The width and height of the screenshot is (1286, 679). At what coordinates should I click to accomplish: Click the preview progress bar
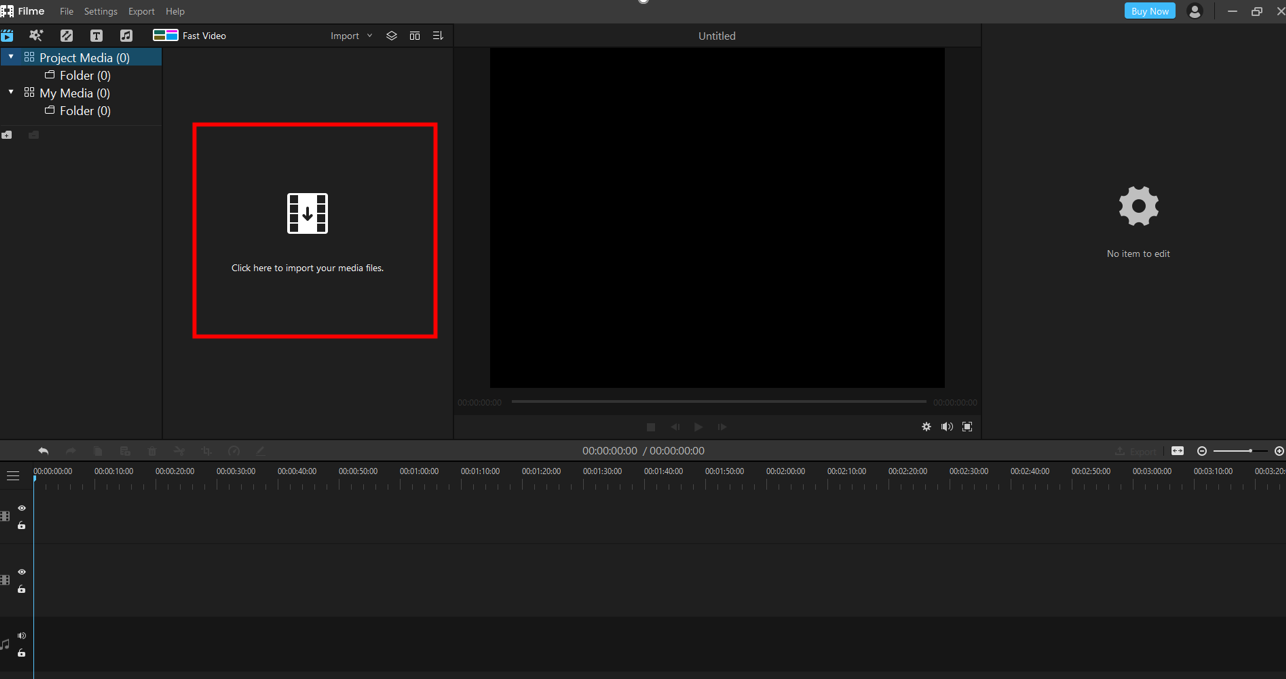[719, 402]
